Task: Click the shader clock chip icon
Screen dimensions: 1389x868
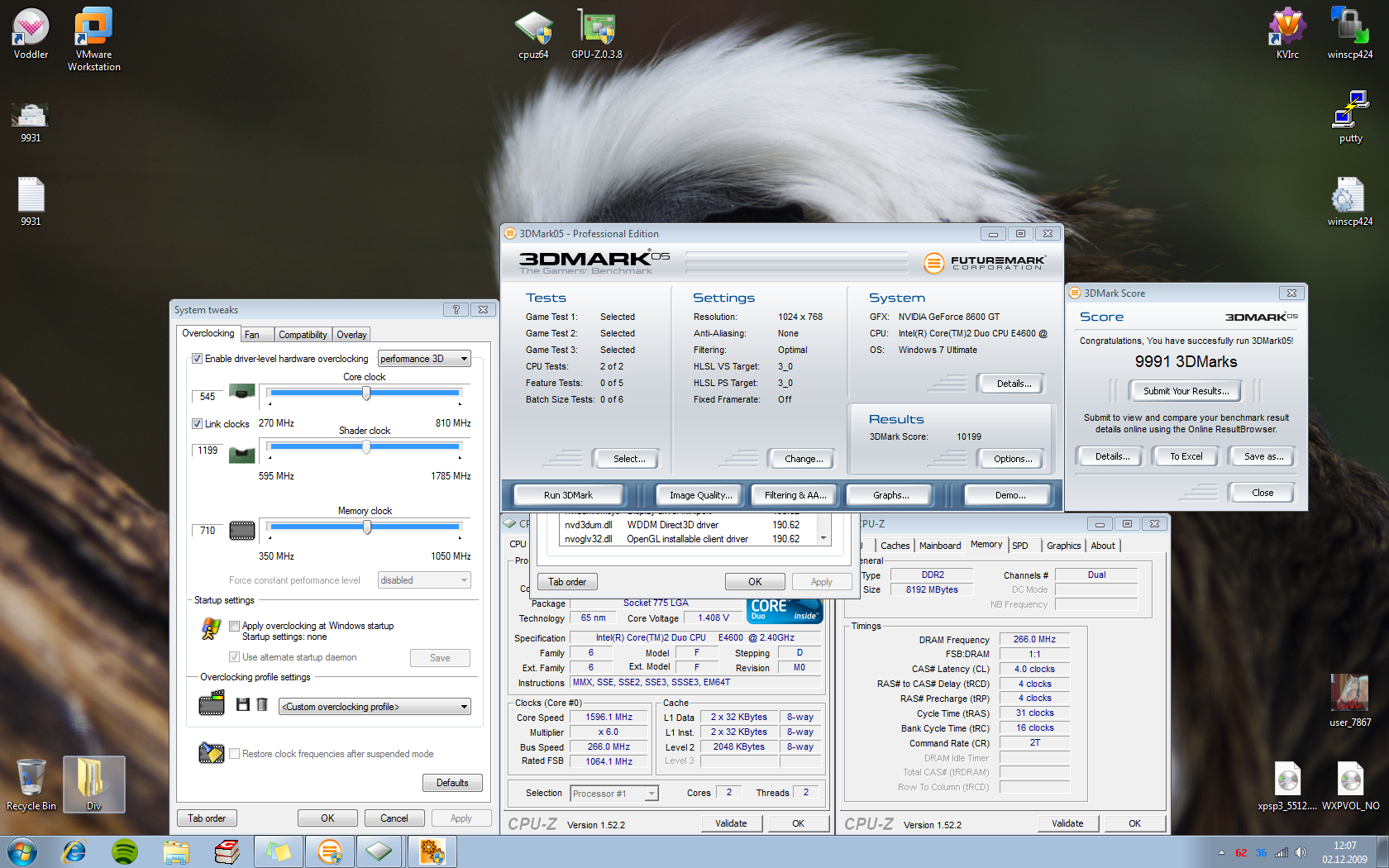Action: pos(241,454)
